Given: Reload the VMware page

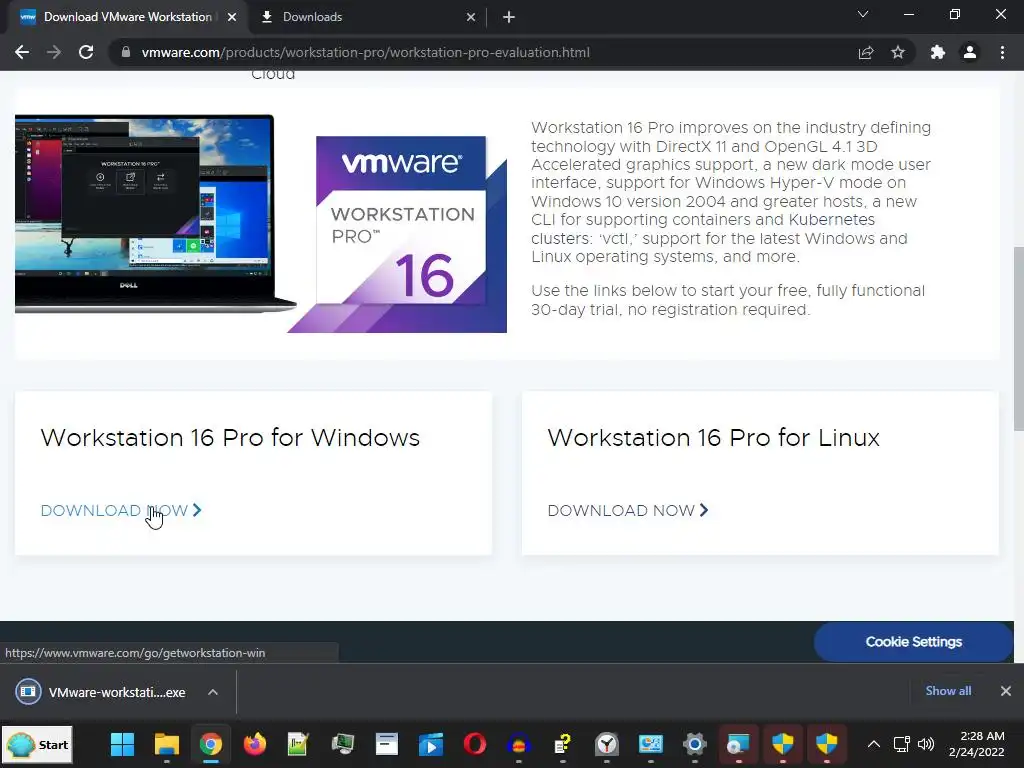Looking at the screenshot, I should 86,52.
